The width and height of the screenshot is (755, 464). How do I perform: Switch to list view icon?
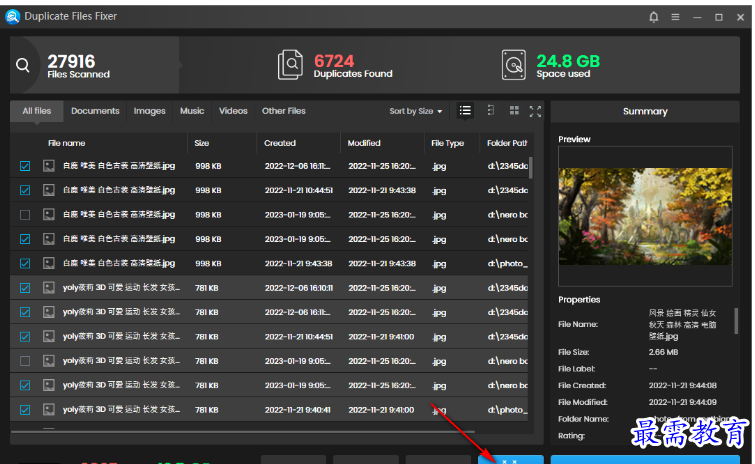(465, 111)
